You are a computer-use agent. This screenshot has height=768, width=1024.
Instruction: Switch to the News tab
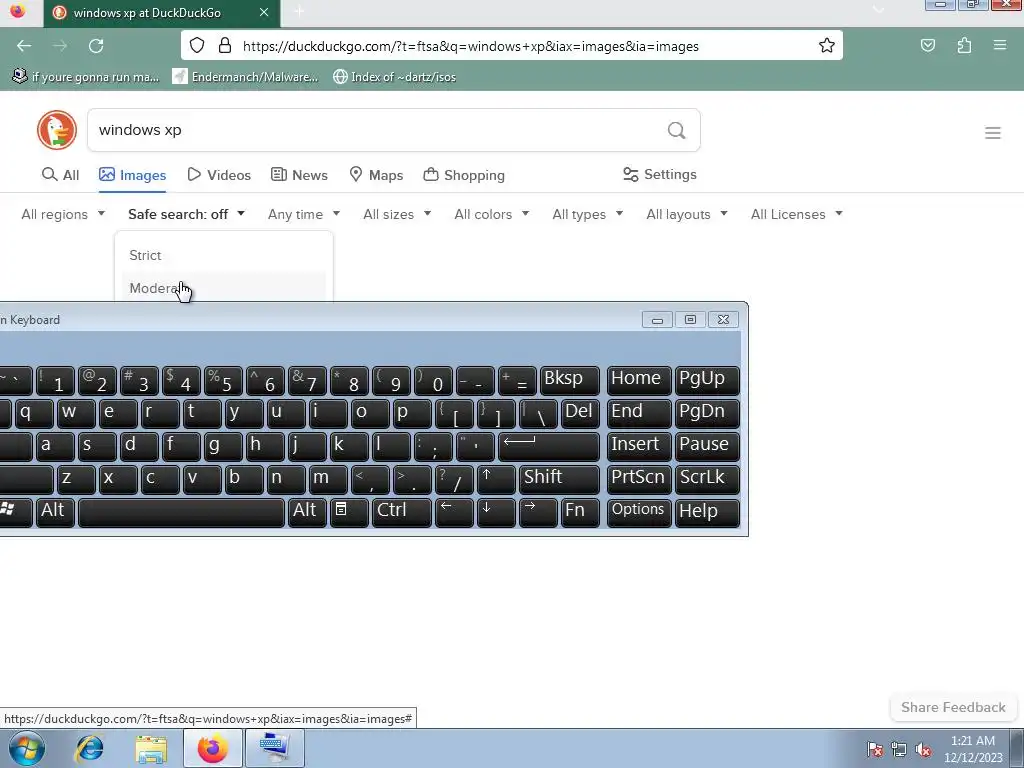(299, 175)
